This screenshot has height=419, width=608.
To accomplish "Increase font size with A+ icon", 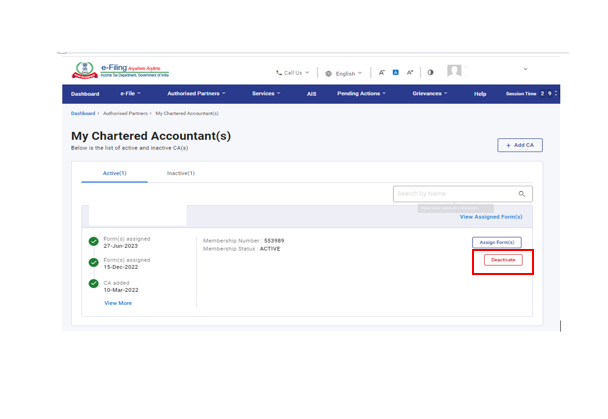I will click(409, 72).
